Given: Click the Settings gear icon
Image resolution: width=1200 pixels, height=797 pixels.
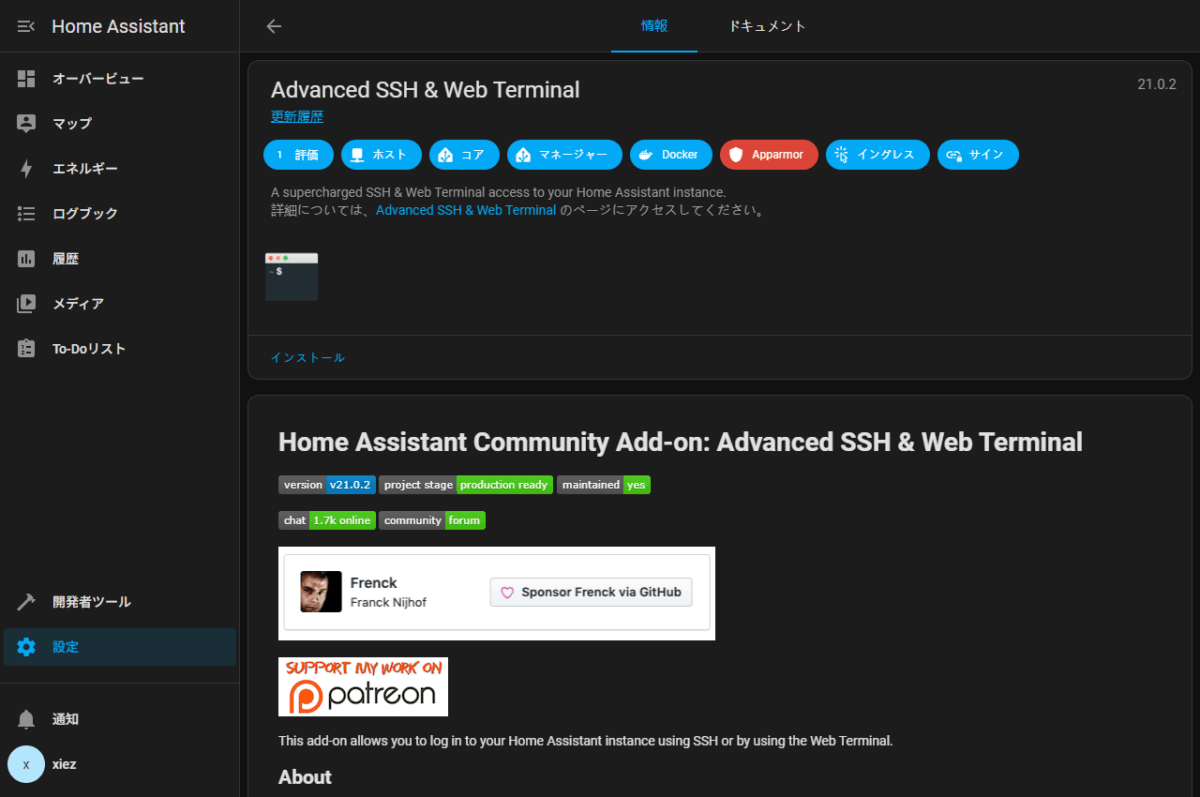Looking at the screenshot, I should click(x=26, y=647).
